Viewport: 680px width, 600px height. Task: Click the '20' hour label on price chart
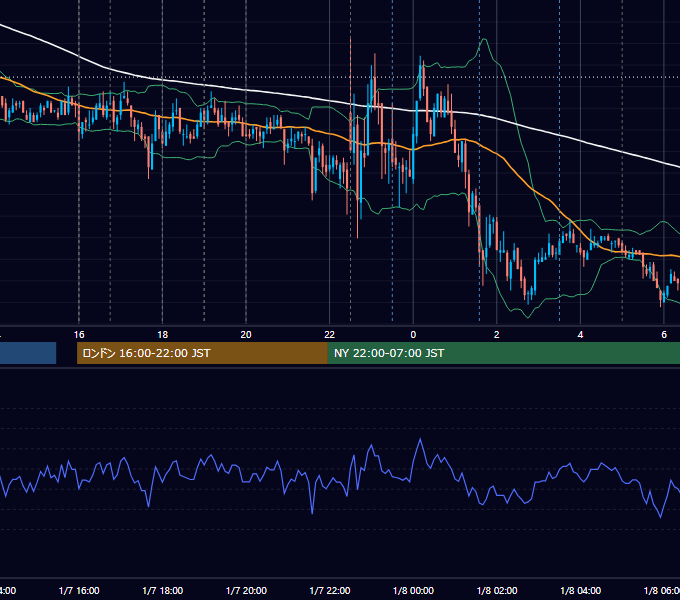[x=246, y=335]
